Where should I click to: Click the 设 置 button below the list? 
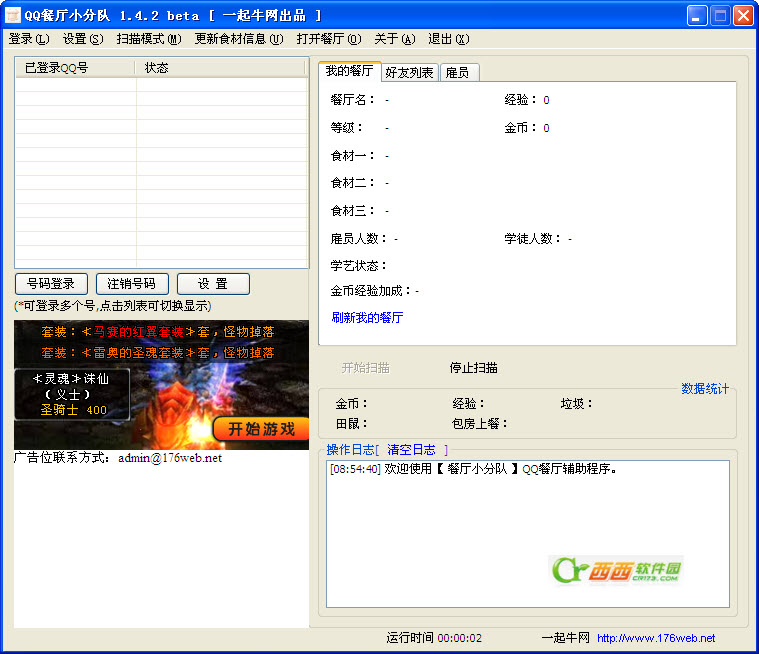tap(213, 284)
